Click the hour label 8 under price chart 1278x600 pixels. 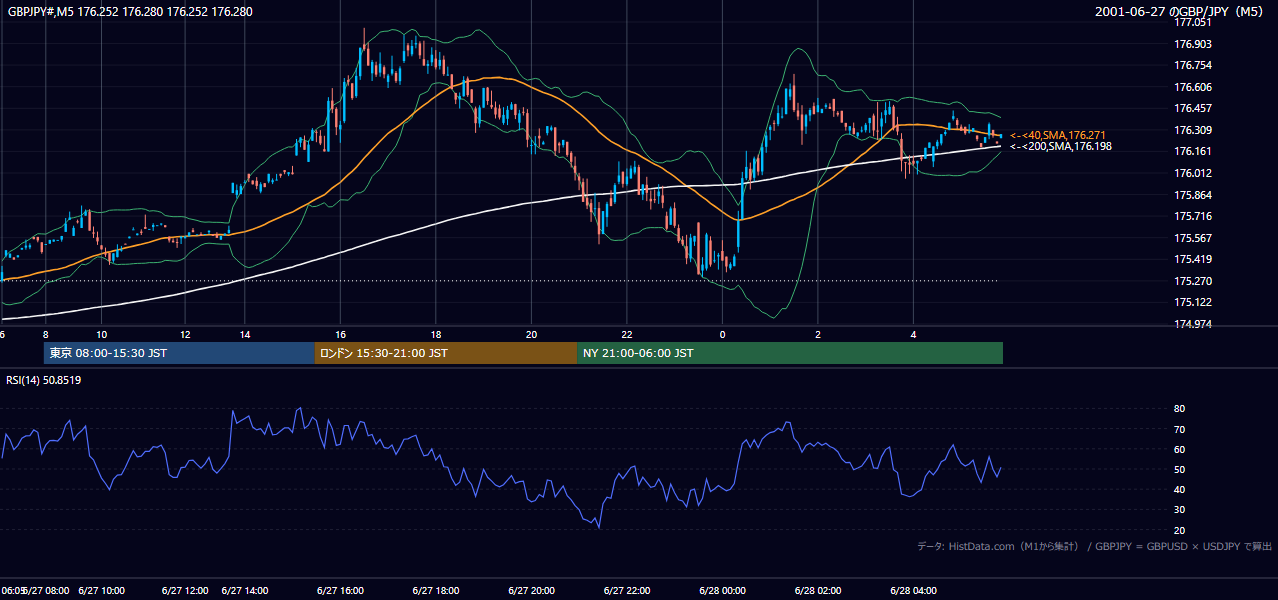tap(45, 334)
